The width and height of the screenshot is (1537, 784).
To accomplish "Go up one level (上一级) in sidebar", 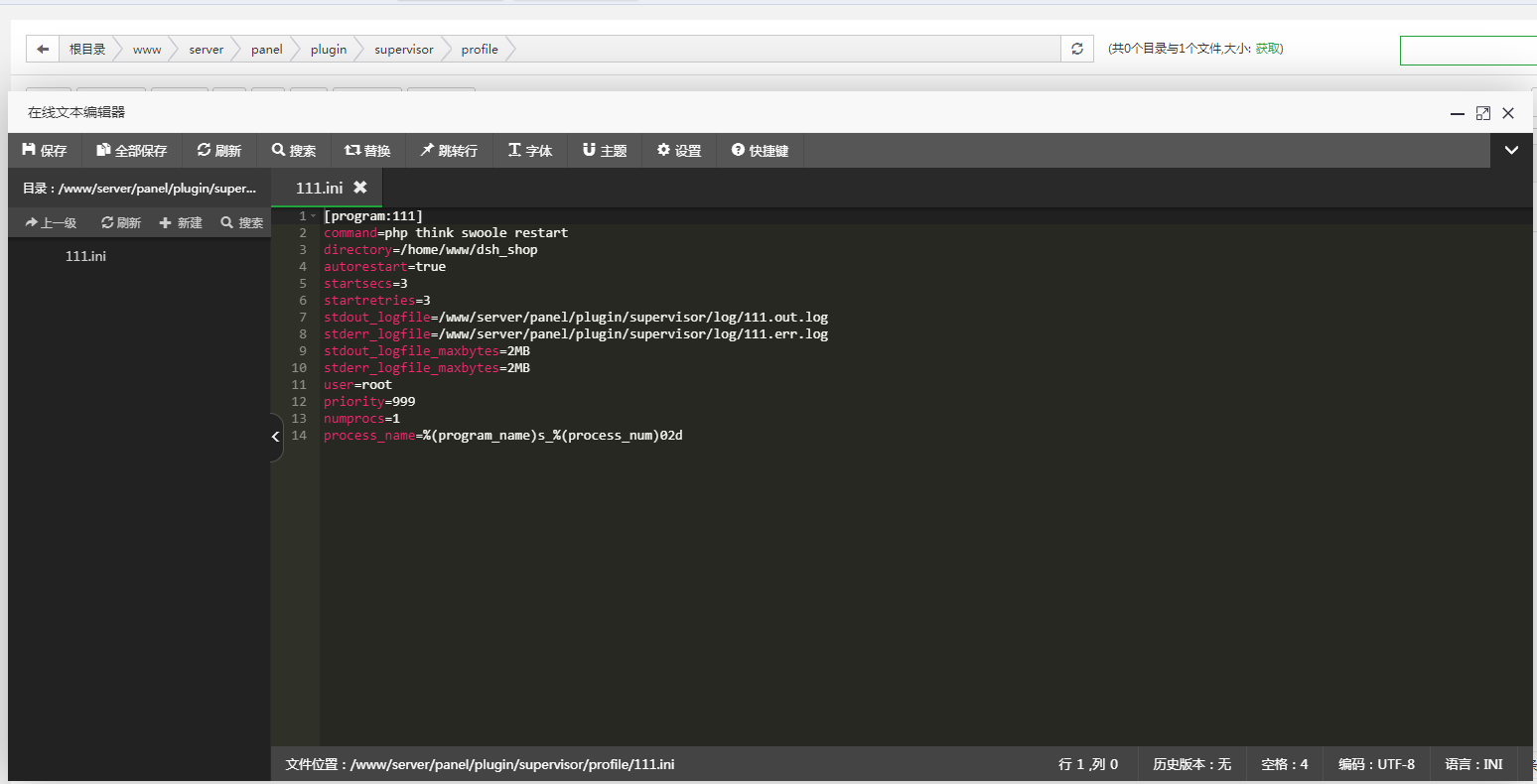I will 51,223.
